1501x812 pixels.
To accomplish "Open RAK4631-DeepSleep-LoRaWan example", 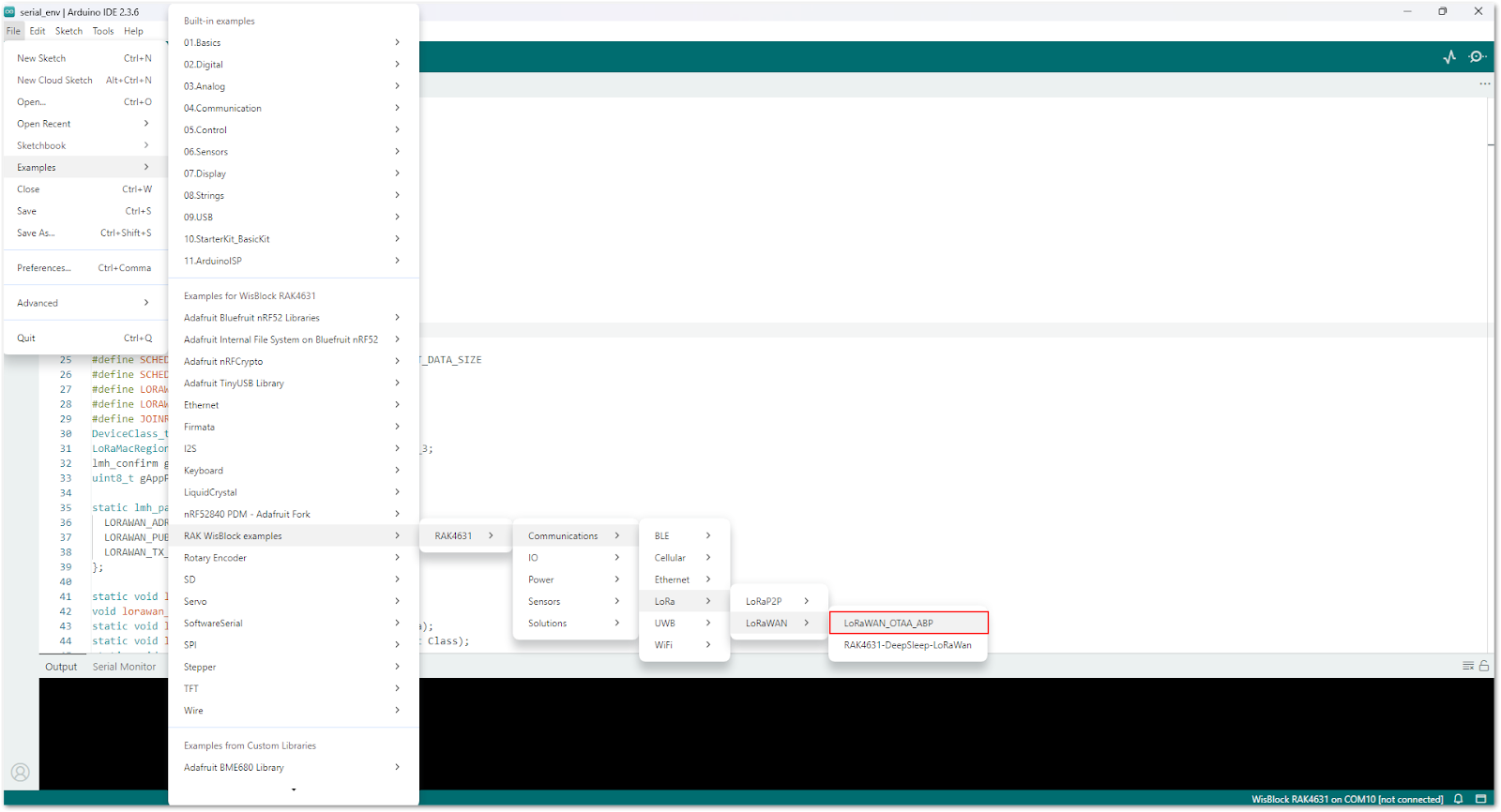I will click(x=908, y=645).
